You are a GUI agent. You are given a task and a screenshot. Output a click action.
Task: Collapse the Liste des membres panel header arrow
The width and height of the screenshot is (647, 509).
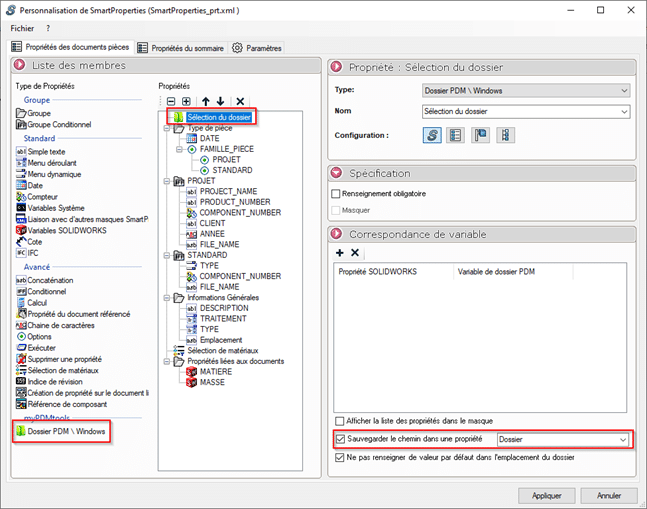[x=19, y=65]
